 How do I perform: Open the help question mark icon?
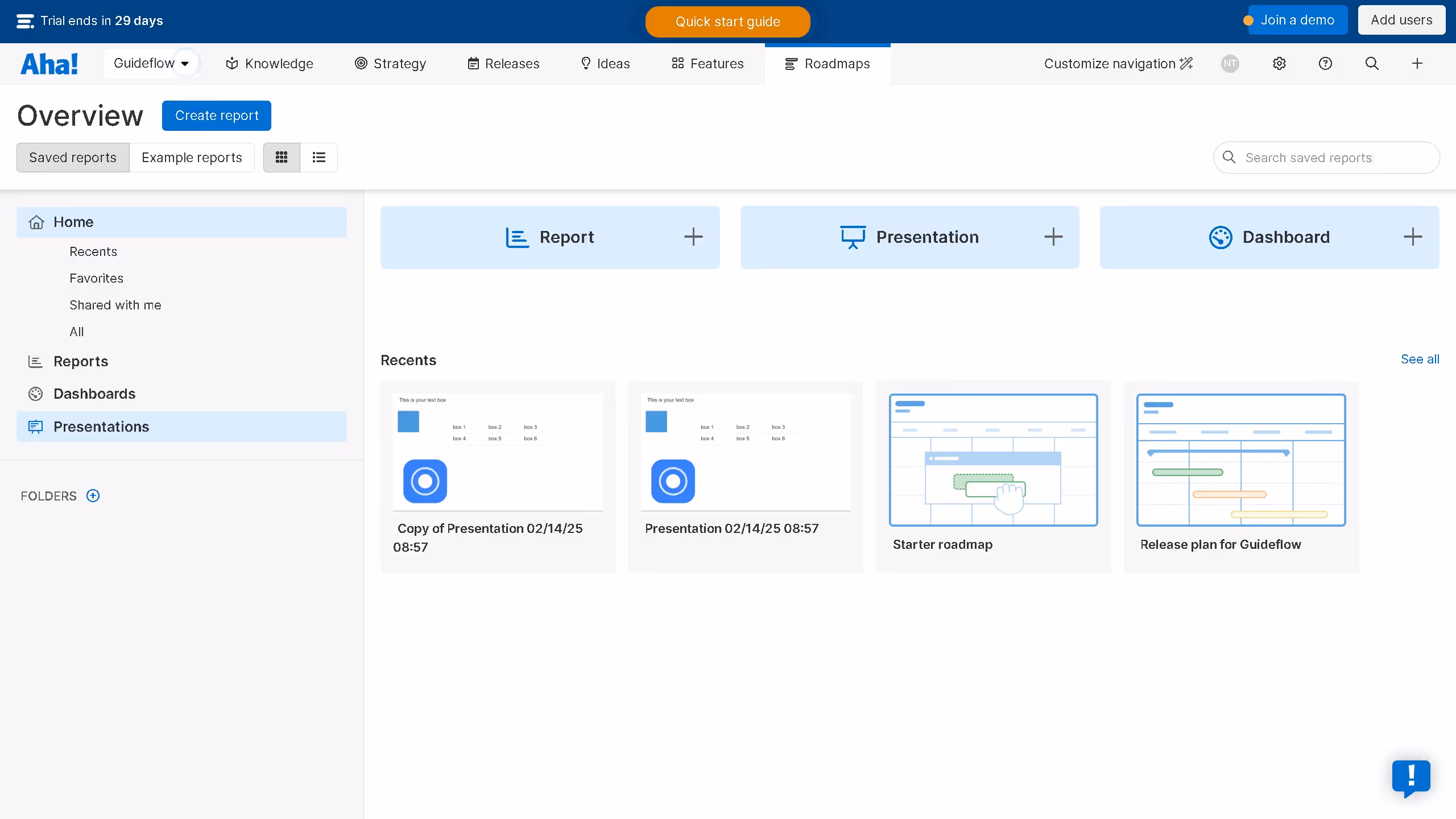[1325, 64]
